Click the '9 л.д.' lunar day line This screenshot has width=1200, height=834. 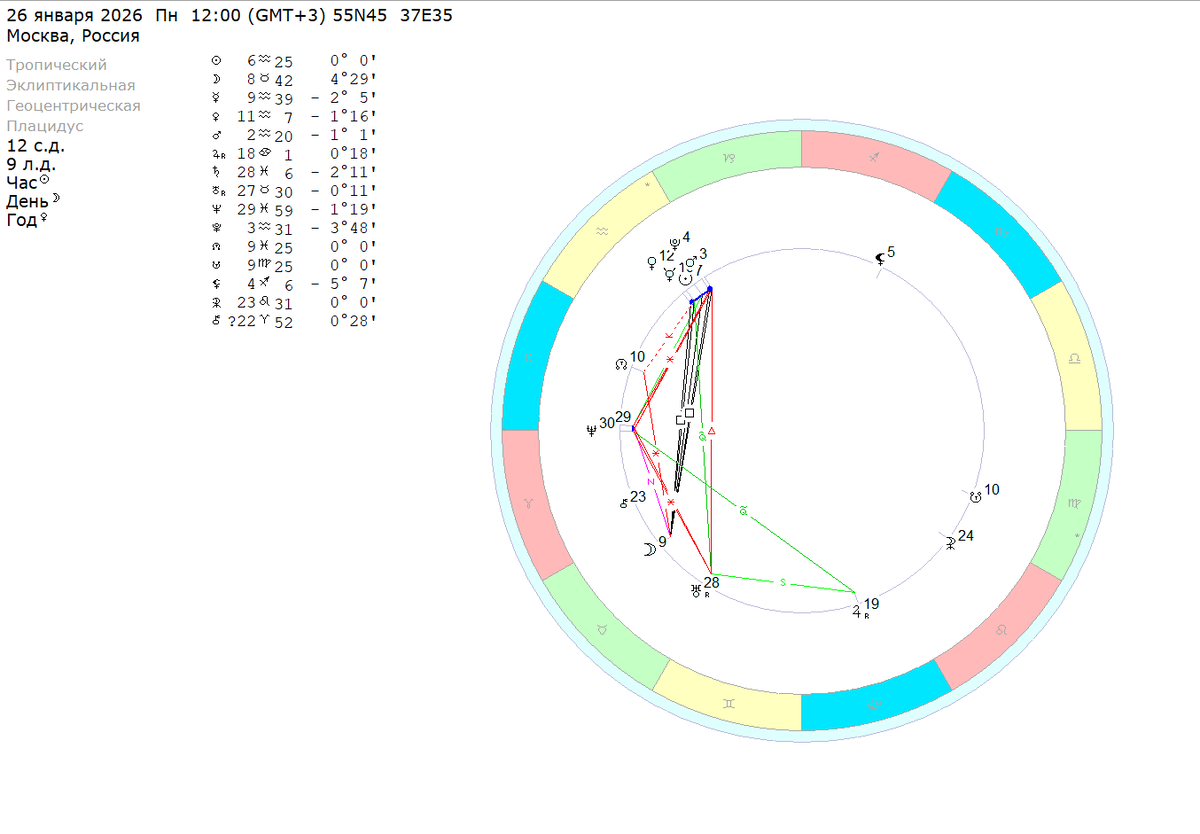tap(31, 164)
